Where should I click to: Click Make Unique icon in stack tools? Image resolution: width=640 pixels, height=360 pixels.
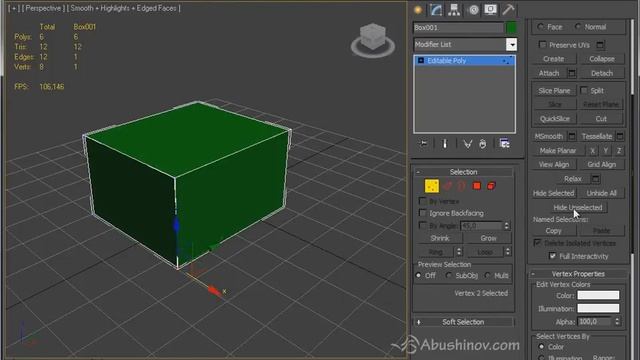click(467, 144)
